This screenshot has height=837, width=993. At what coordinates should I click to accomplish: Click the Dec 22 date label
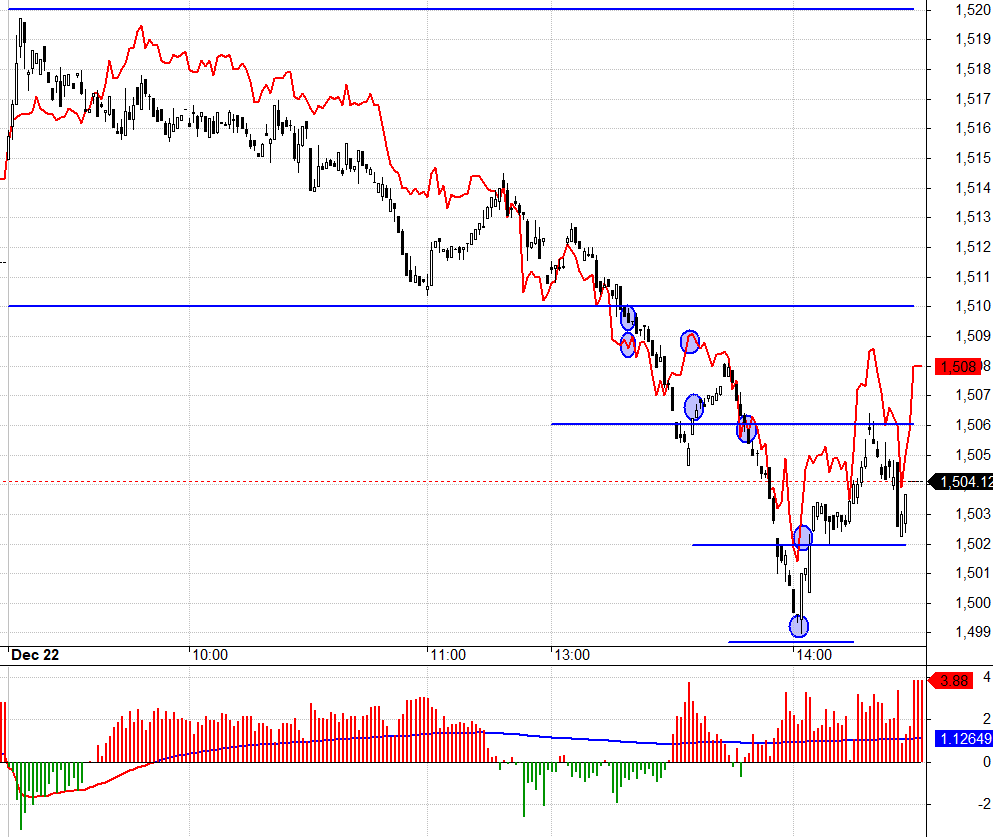pyautogui.click(x=35, y=655)
